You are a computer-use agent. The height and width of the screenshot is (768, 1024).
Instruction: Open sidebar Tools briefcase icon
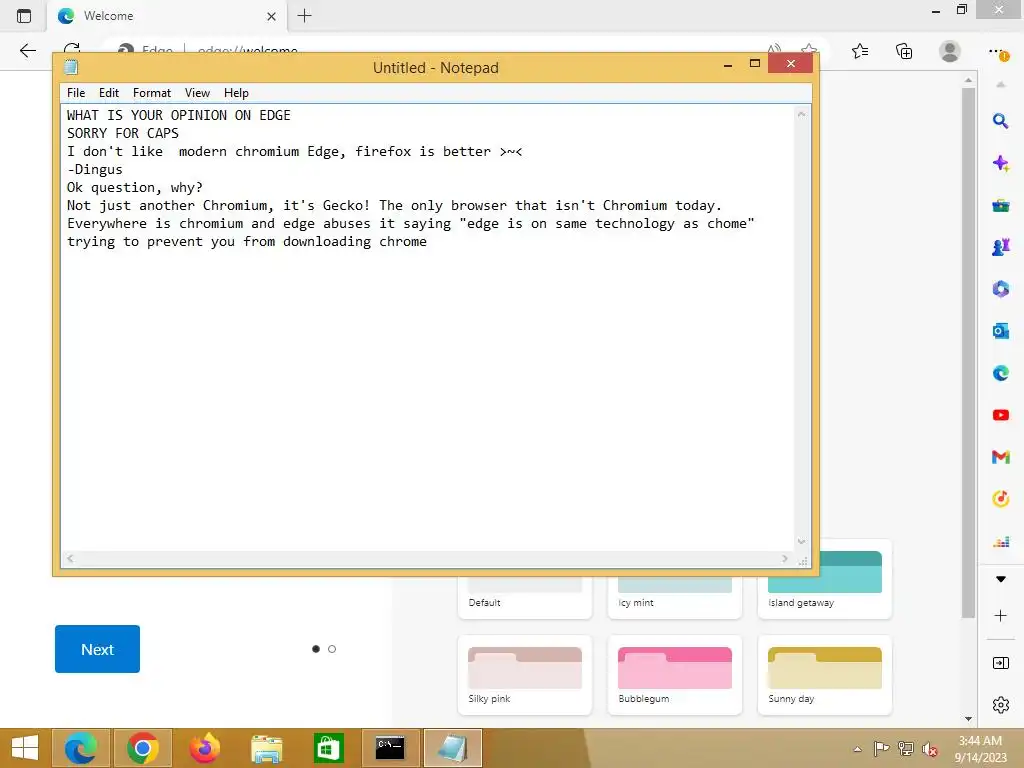pyautogui.click(x=1000, y=206)
